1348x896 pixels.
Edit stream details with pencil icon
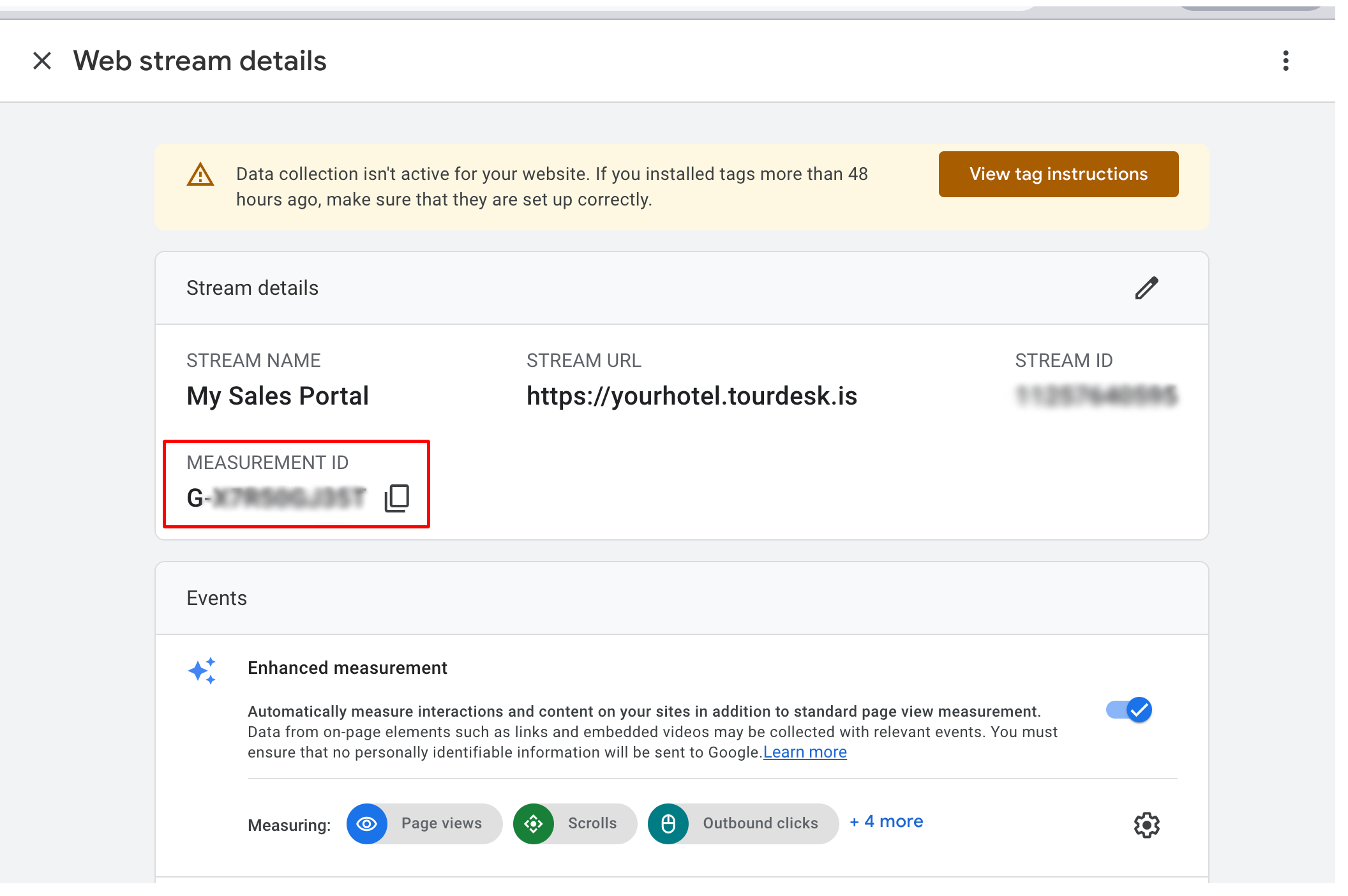1146,288
